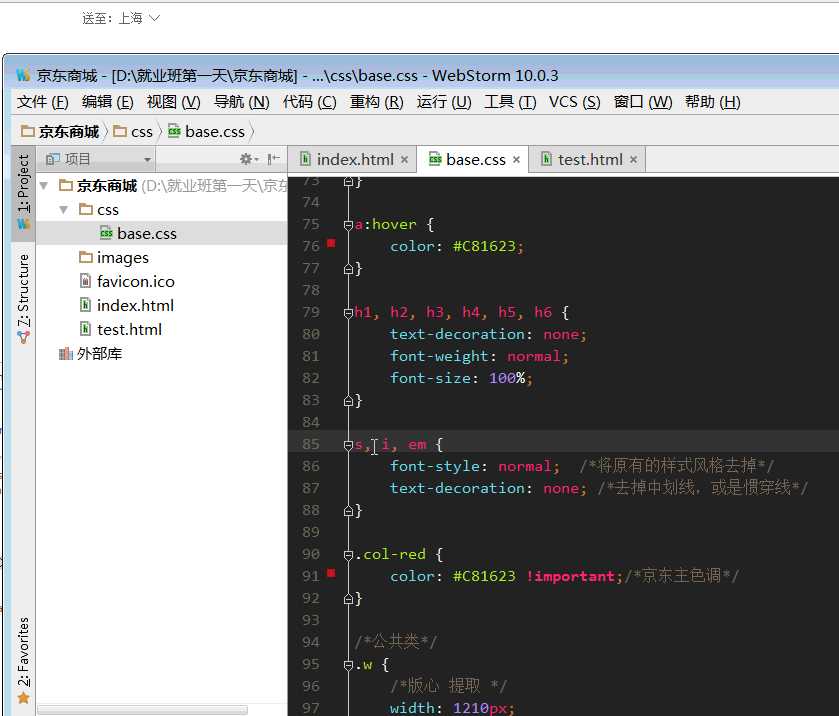Click fold end marker on line 83
The image size is (839, 716).
coord(348,401)
